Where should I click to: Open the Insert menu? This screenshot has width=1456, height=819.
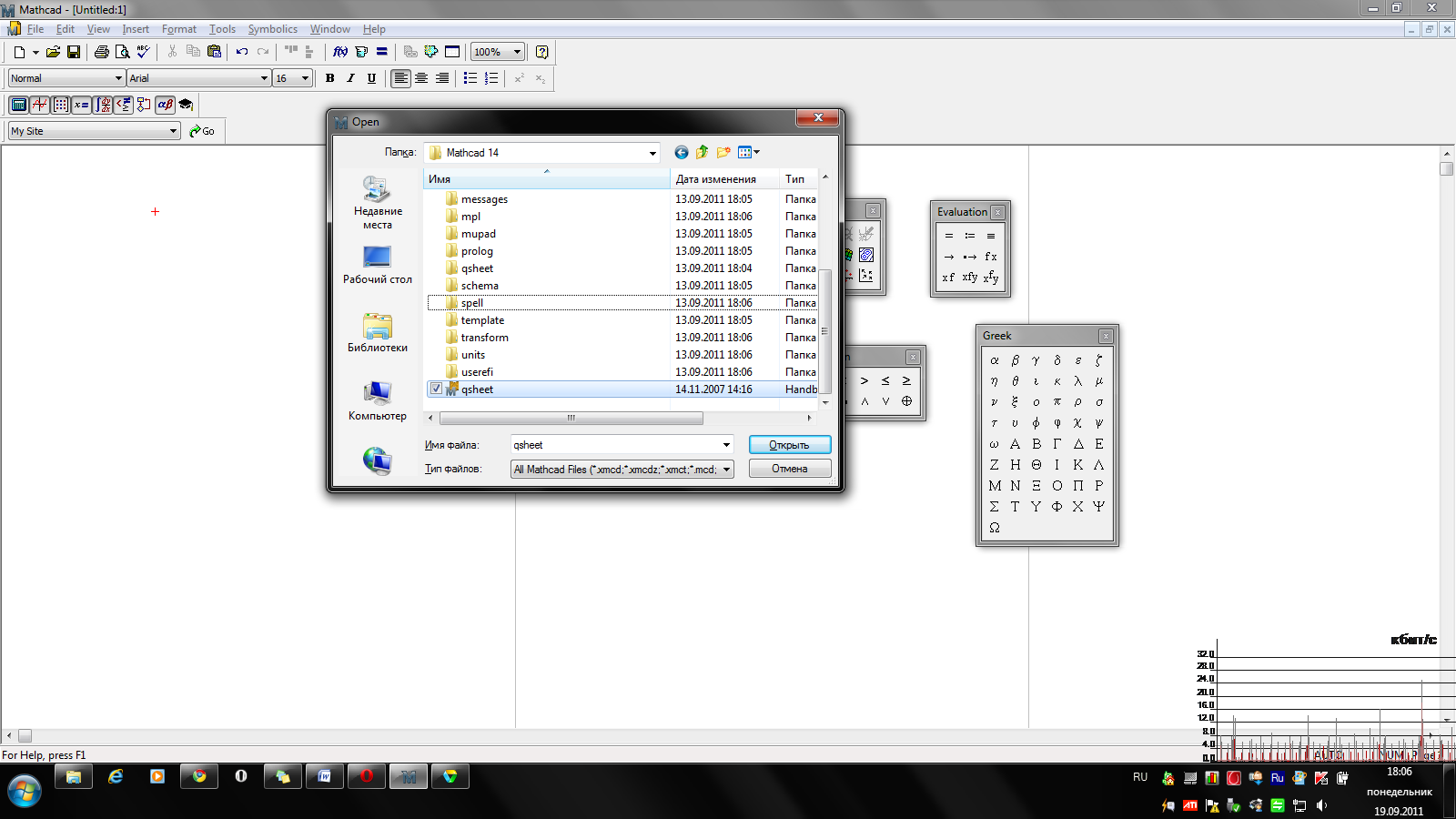pos(136,29)
